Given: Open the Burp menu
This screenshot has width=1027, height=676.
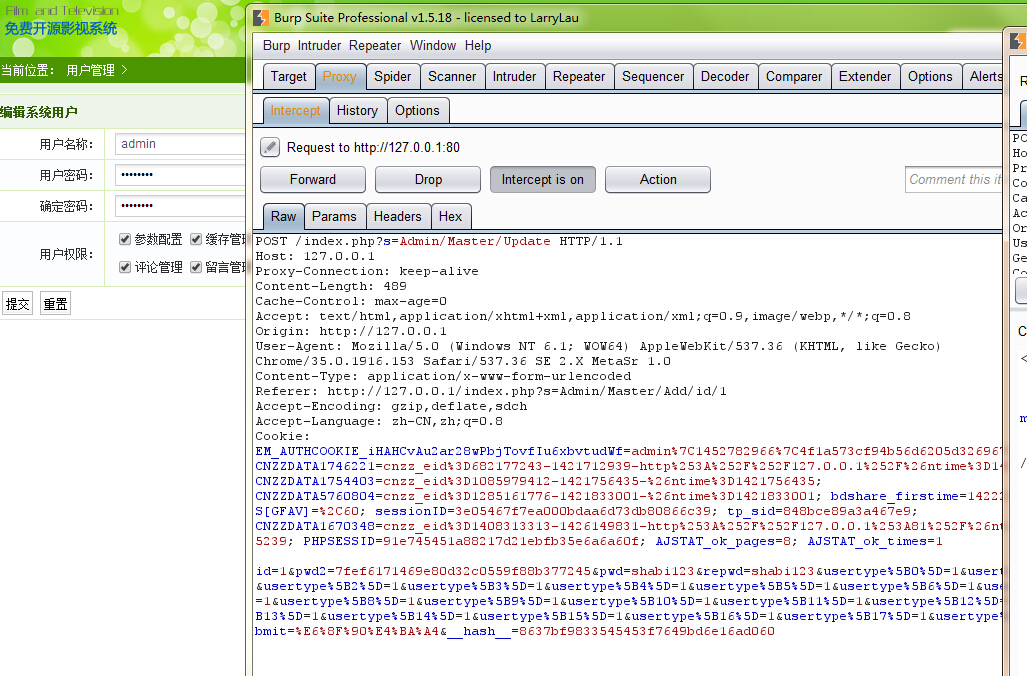Looking at the screenshot, I should coord(276,46).
